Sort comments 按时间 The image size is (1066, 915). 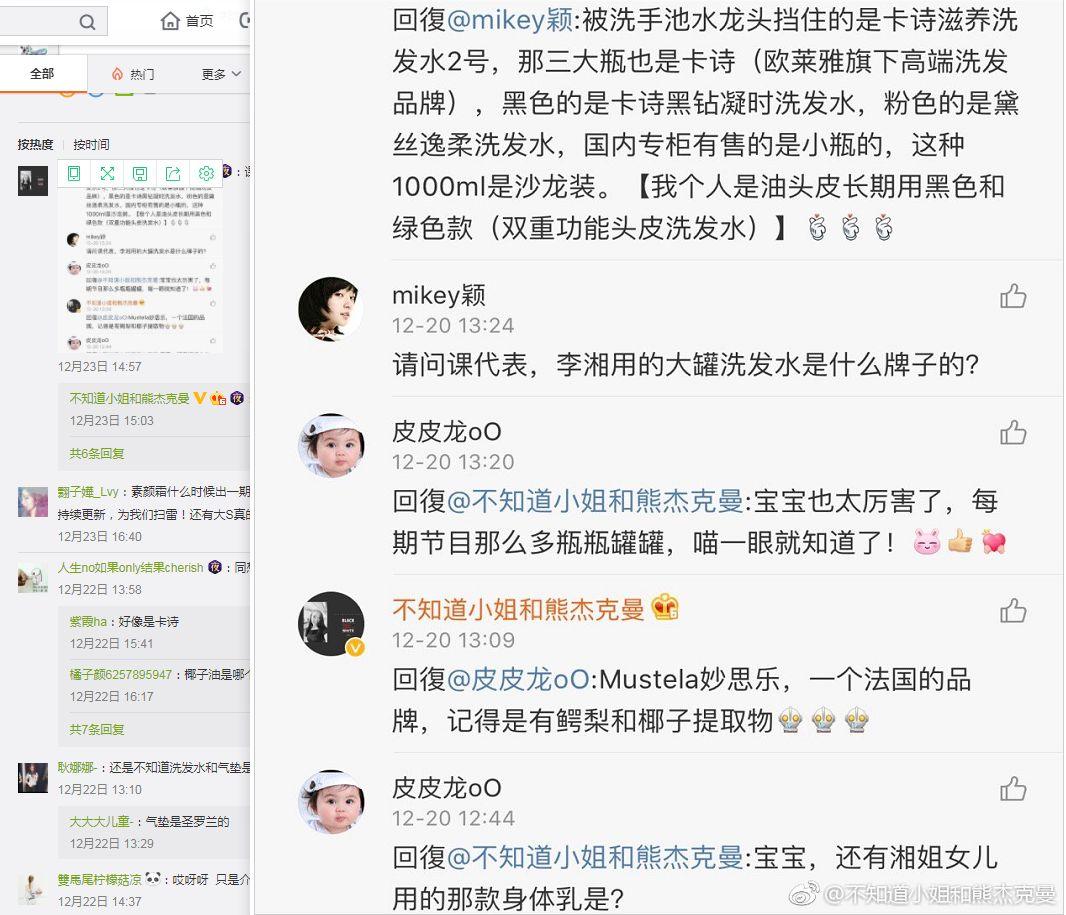pos(91,145)
